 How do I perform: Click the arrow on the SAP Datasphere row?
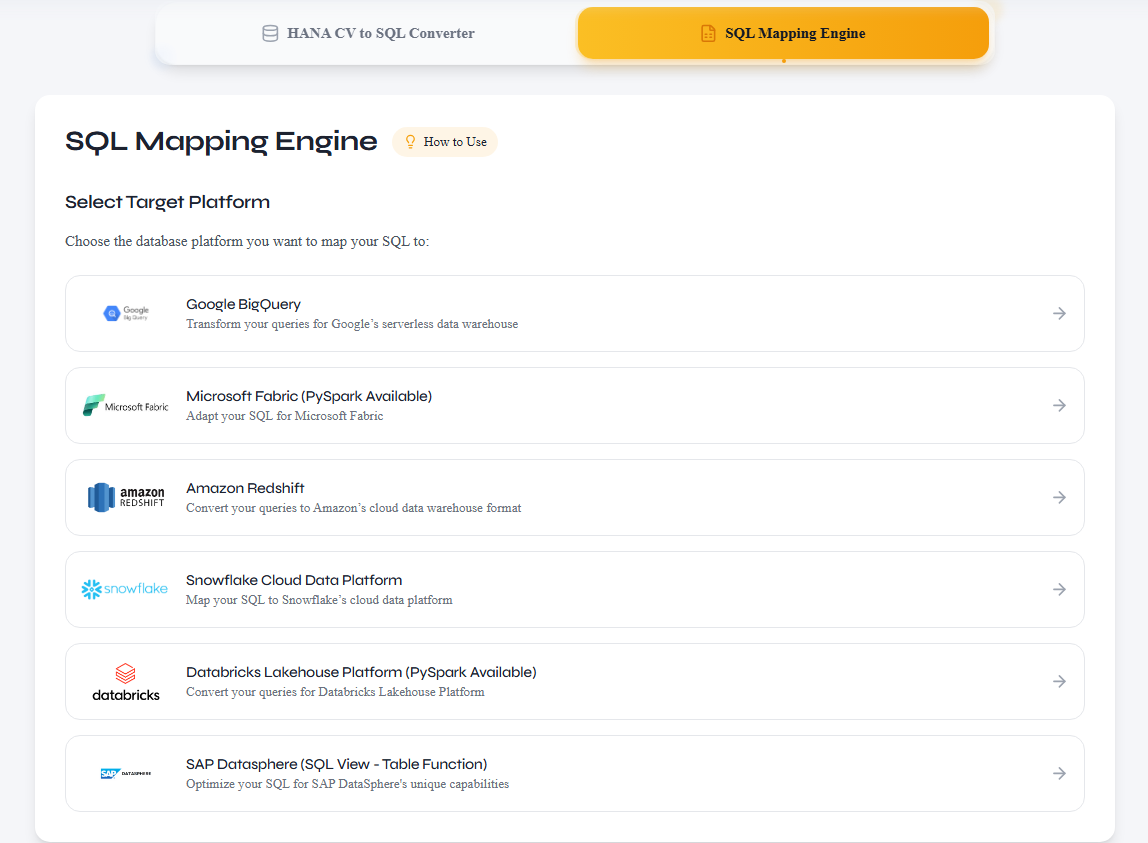point(1059,773)
